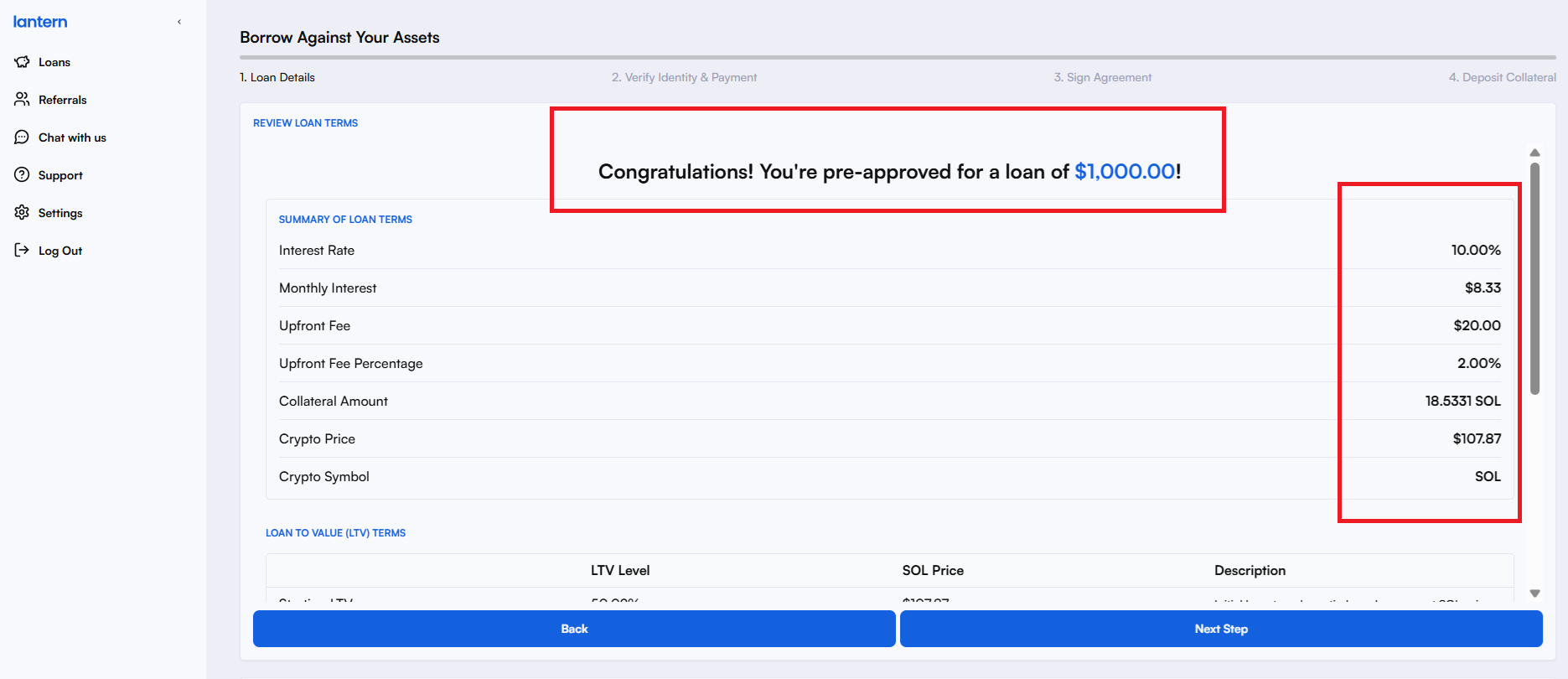Image resolution: width=1568 pixels, height=679 pixels.
Task: Open Support via the question mark icon
Action: (22, 174)
